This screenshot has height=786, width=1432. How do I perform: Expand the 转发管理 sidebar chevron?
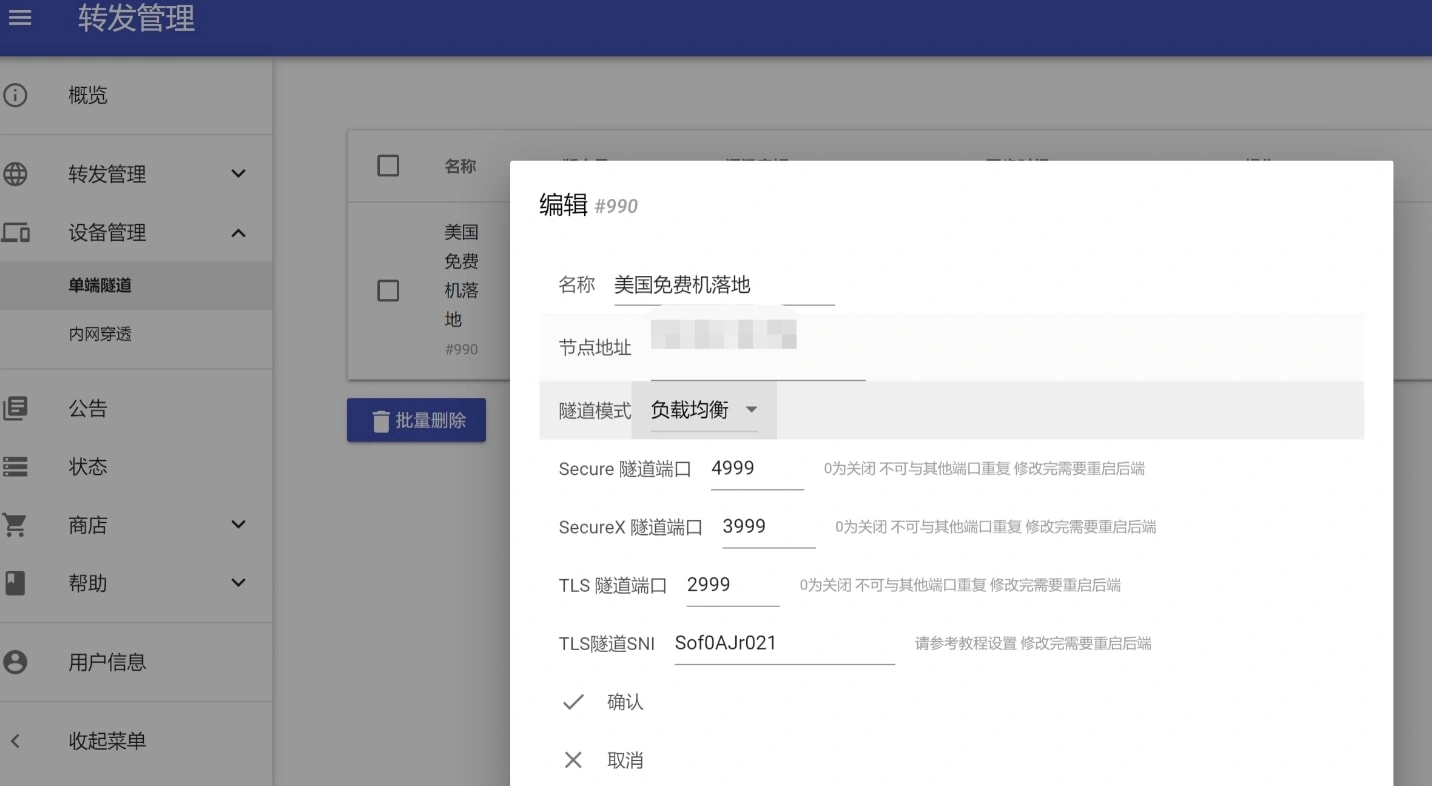[238, 174]
